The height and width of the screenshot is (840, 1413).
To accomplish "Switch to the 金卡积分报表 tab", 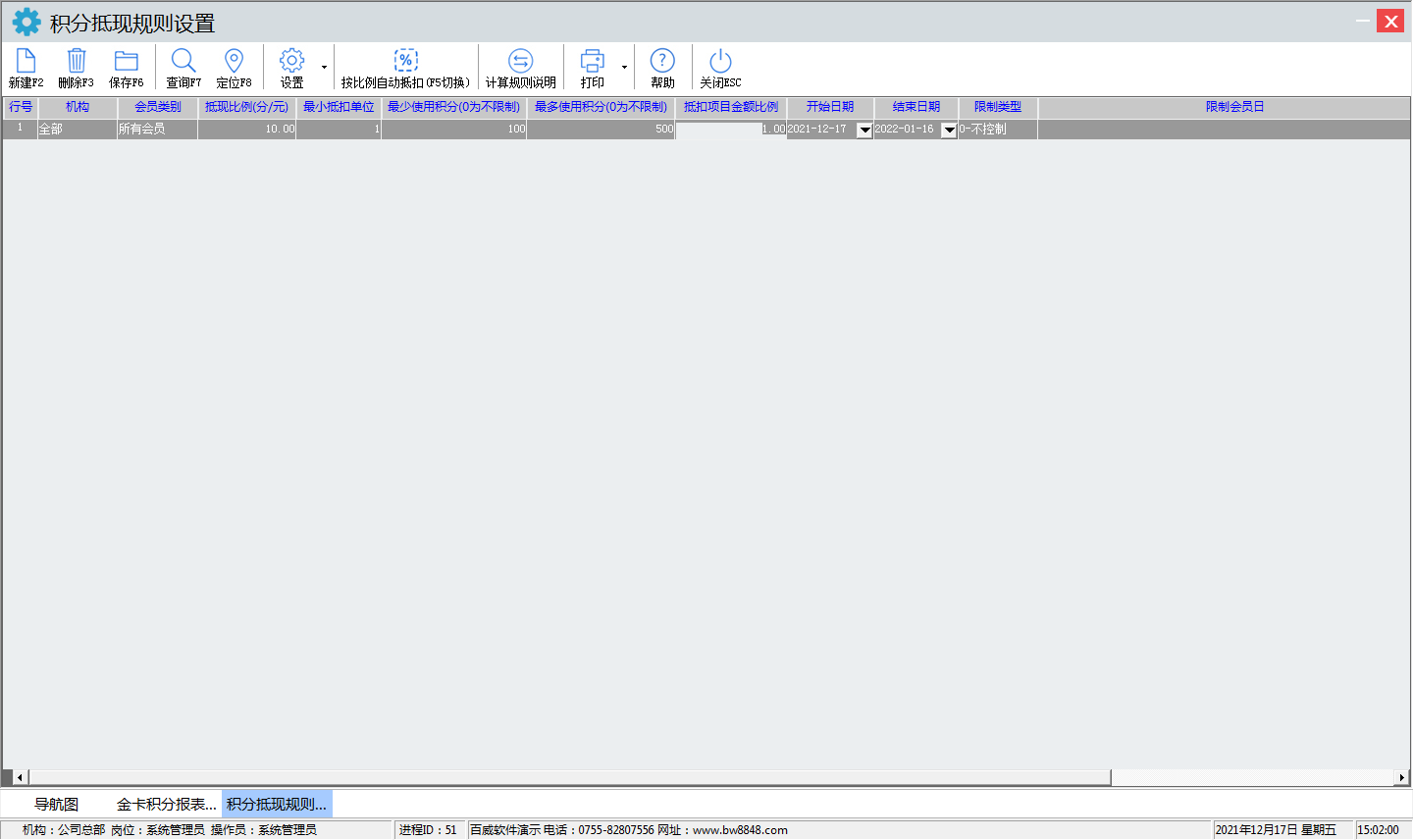I will [166, 805].
